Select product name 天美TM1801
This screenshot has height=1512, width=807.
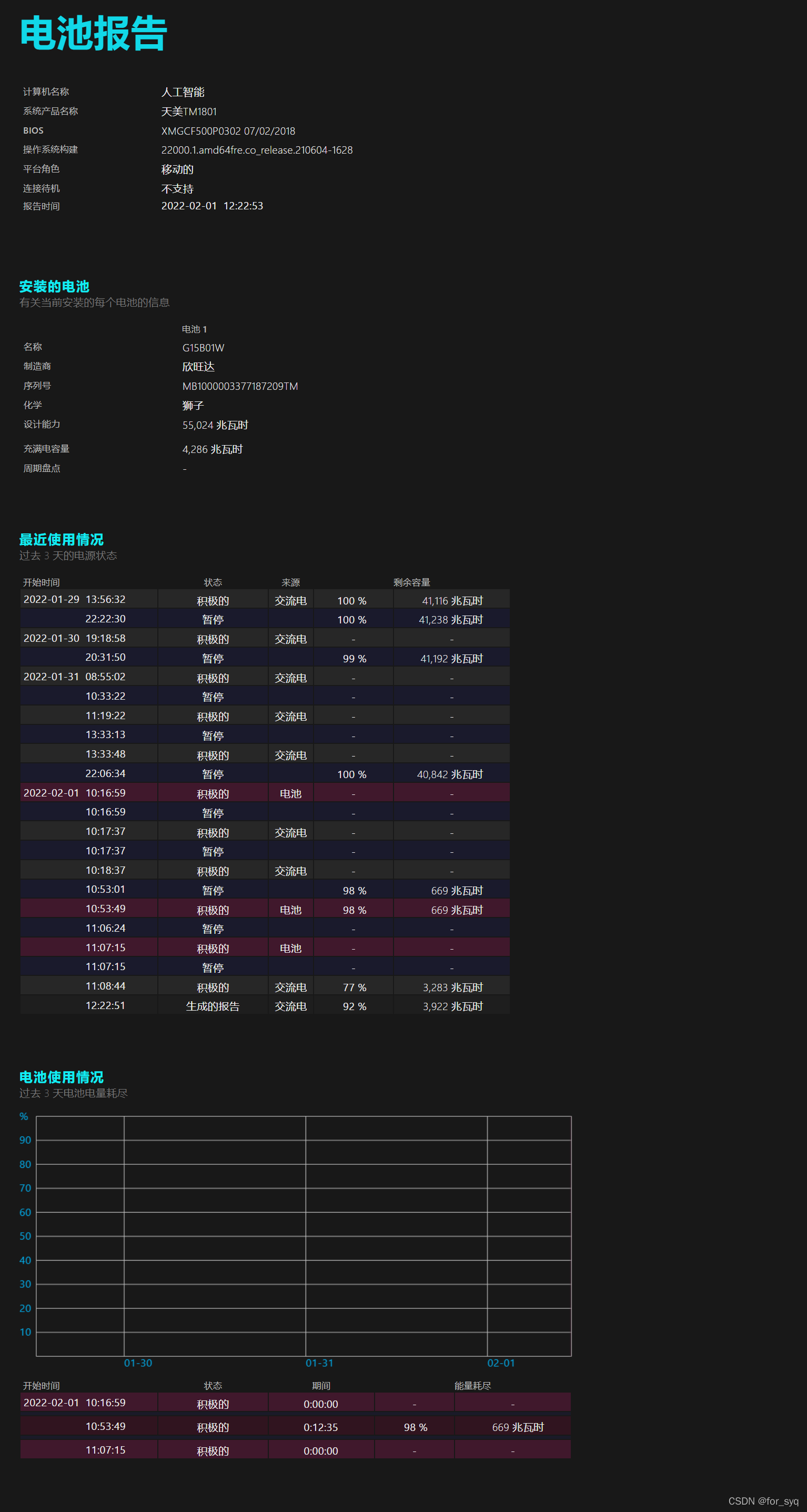pos(189,112)
